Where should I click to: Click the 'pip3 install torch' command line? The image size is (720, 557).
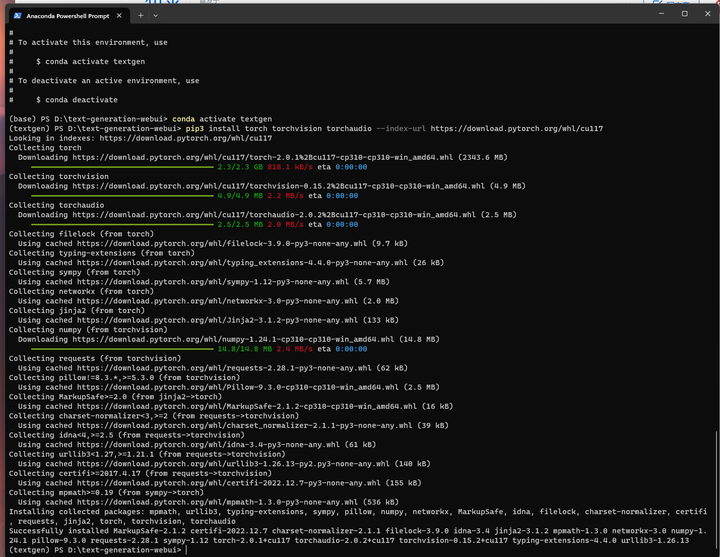click(306, 129)
